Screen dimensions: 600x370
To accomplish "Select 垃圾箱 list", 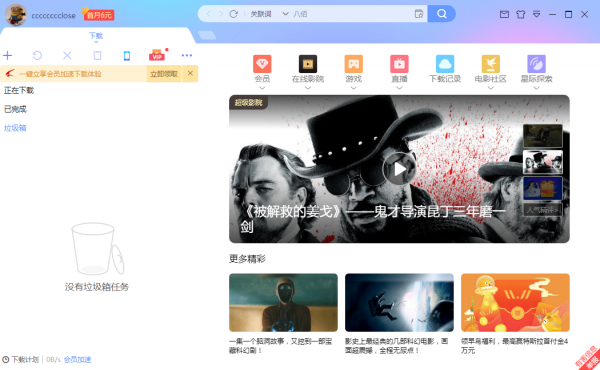I will (15, 128).
